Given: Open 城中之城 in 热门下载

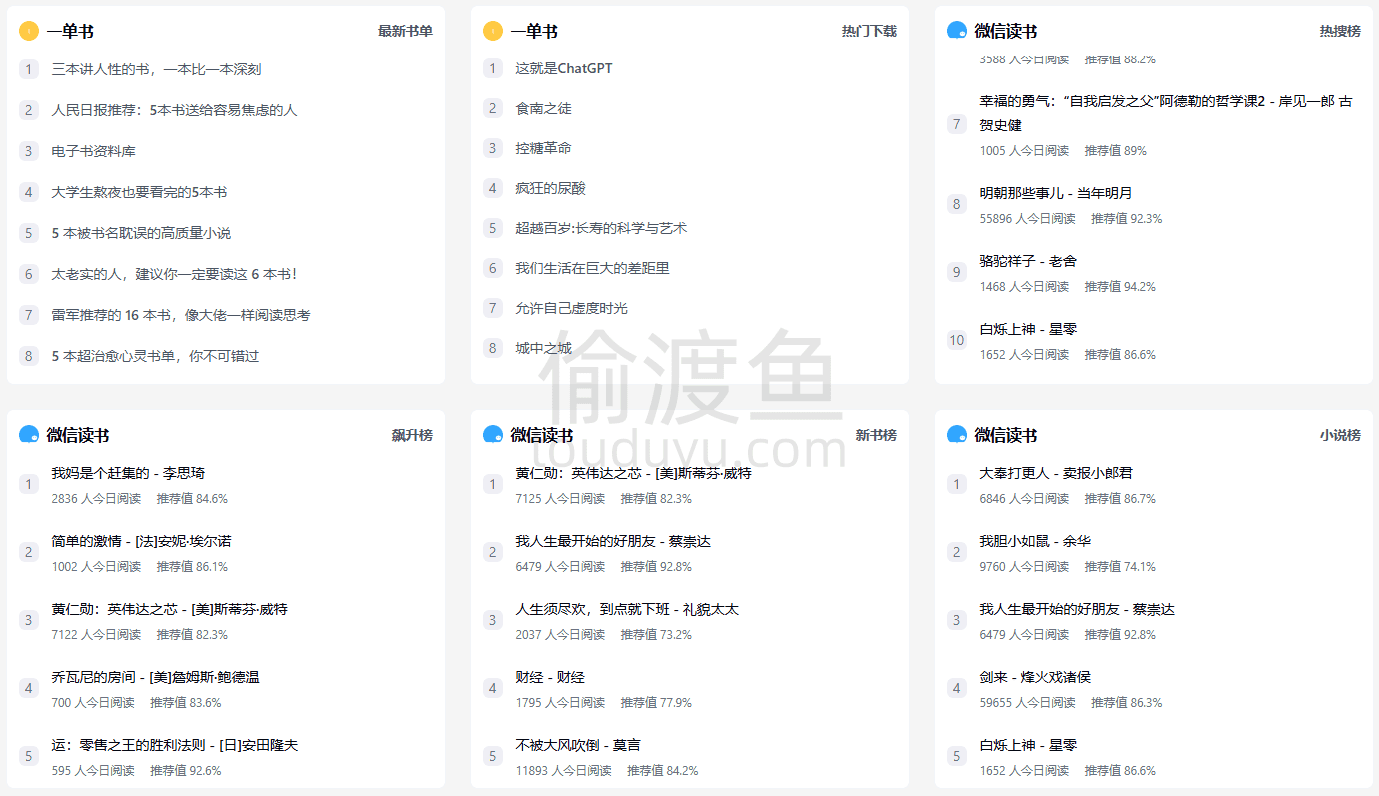Looking at the screenshot, I should [543, 348].
